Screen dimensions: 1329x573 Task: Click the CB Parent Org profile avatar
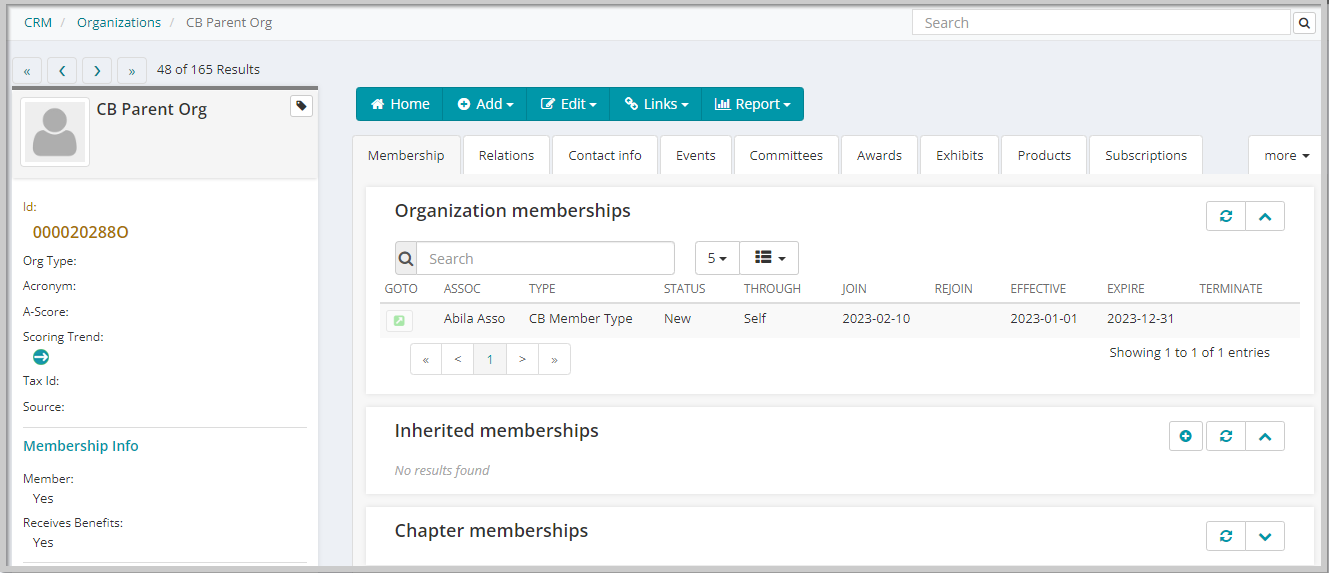click(x=55, y=132)
